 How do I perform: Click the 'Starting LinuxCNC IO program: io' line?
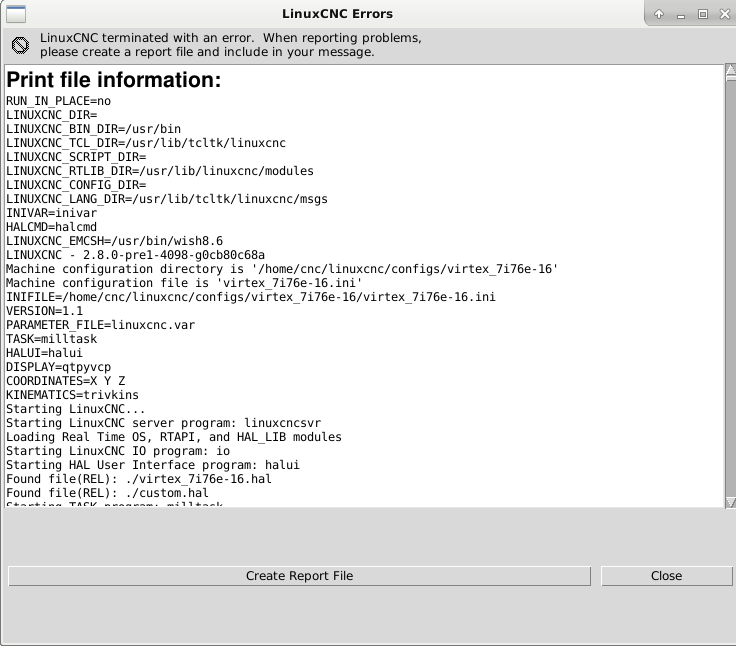point(118,451)
